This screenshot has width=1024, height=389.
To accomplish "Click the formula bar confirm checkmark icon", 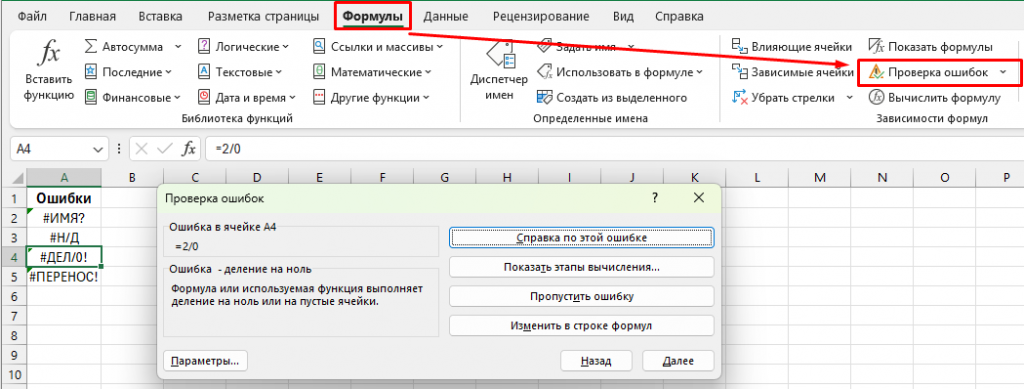I will point(165,149).
